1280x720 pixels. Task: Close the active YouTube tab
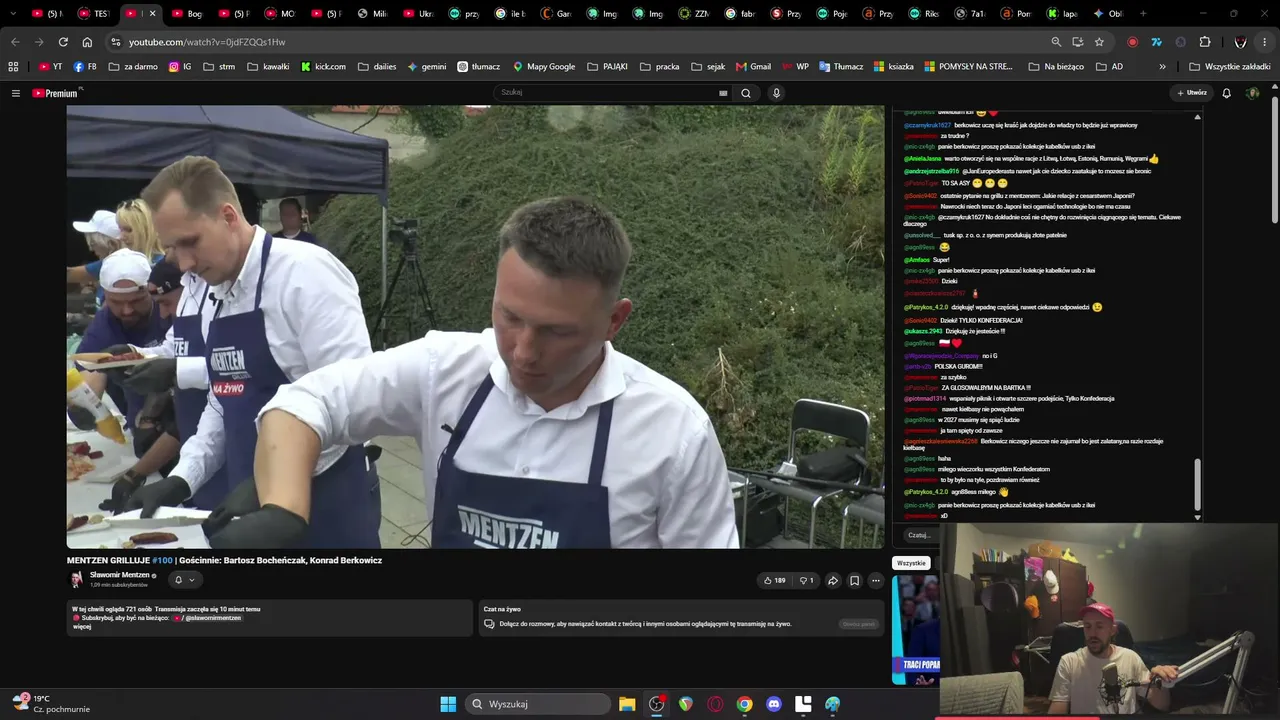point(152,14)
